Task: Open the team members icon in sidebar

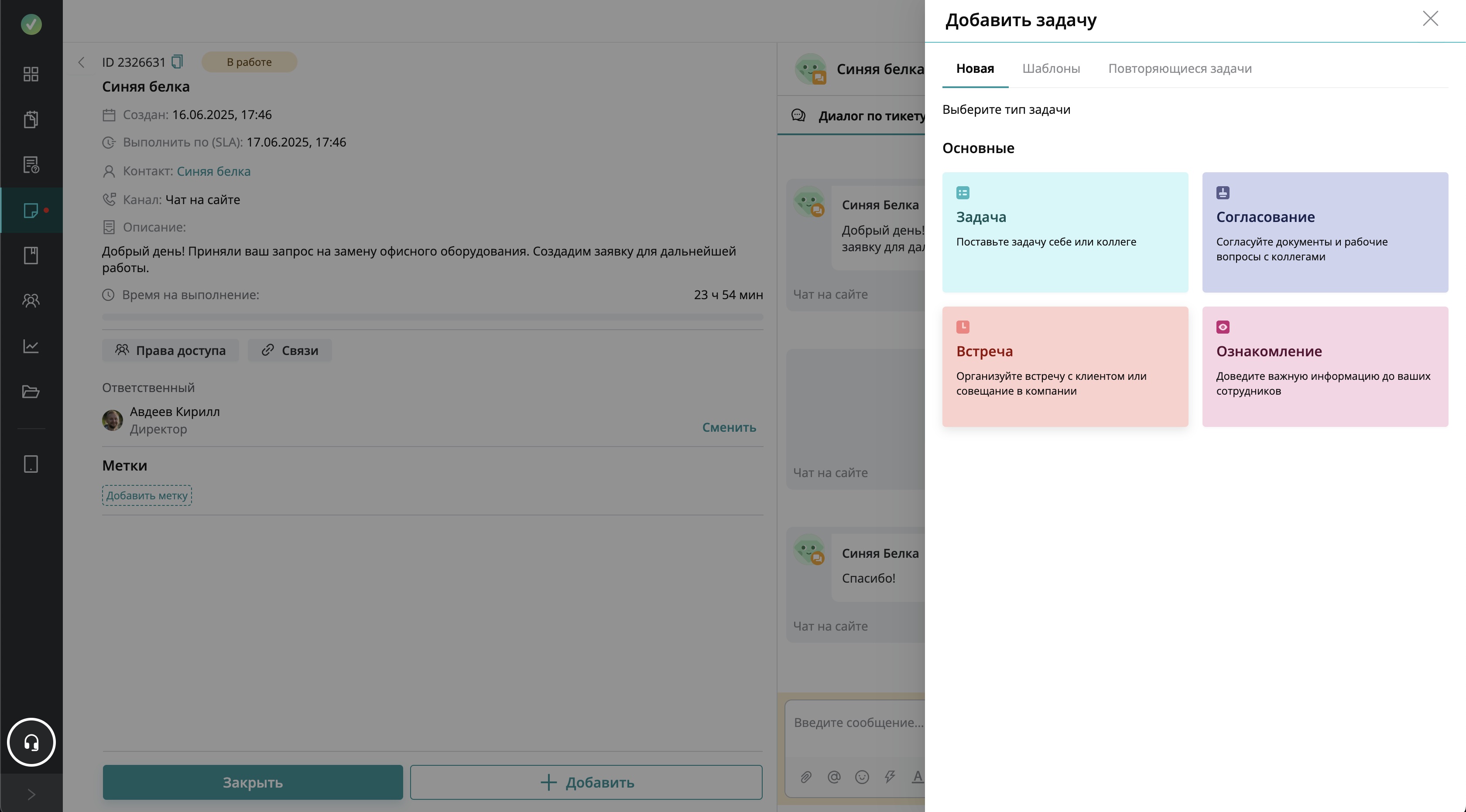Action: pyautogui.click(x=31, y=300)
